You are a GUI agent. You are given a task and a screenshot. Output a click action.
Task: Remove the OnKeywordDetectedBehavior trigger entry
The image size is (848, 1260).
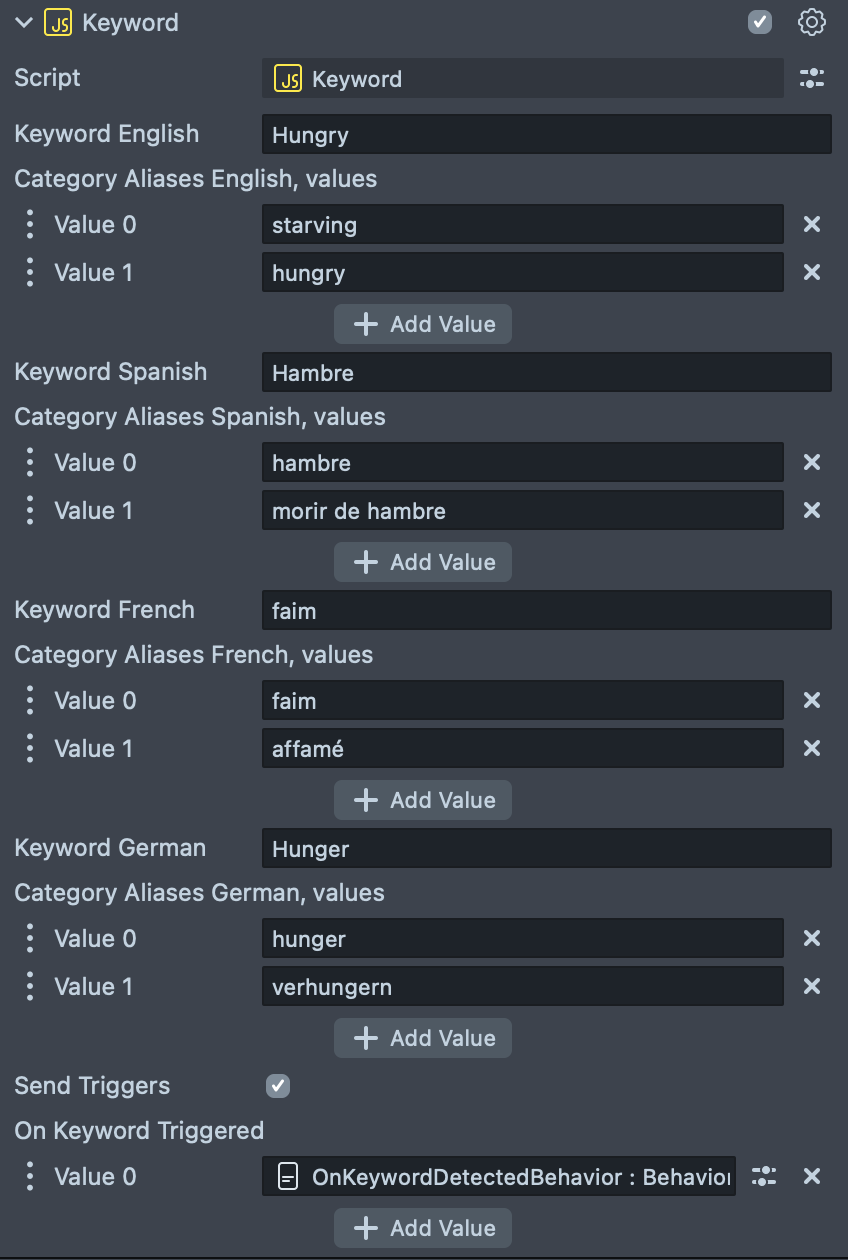pos(812,1177)
